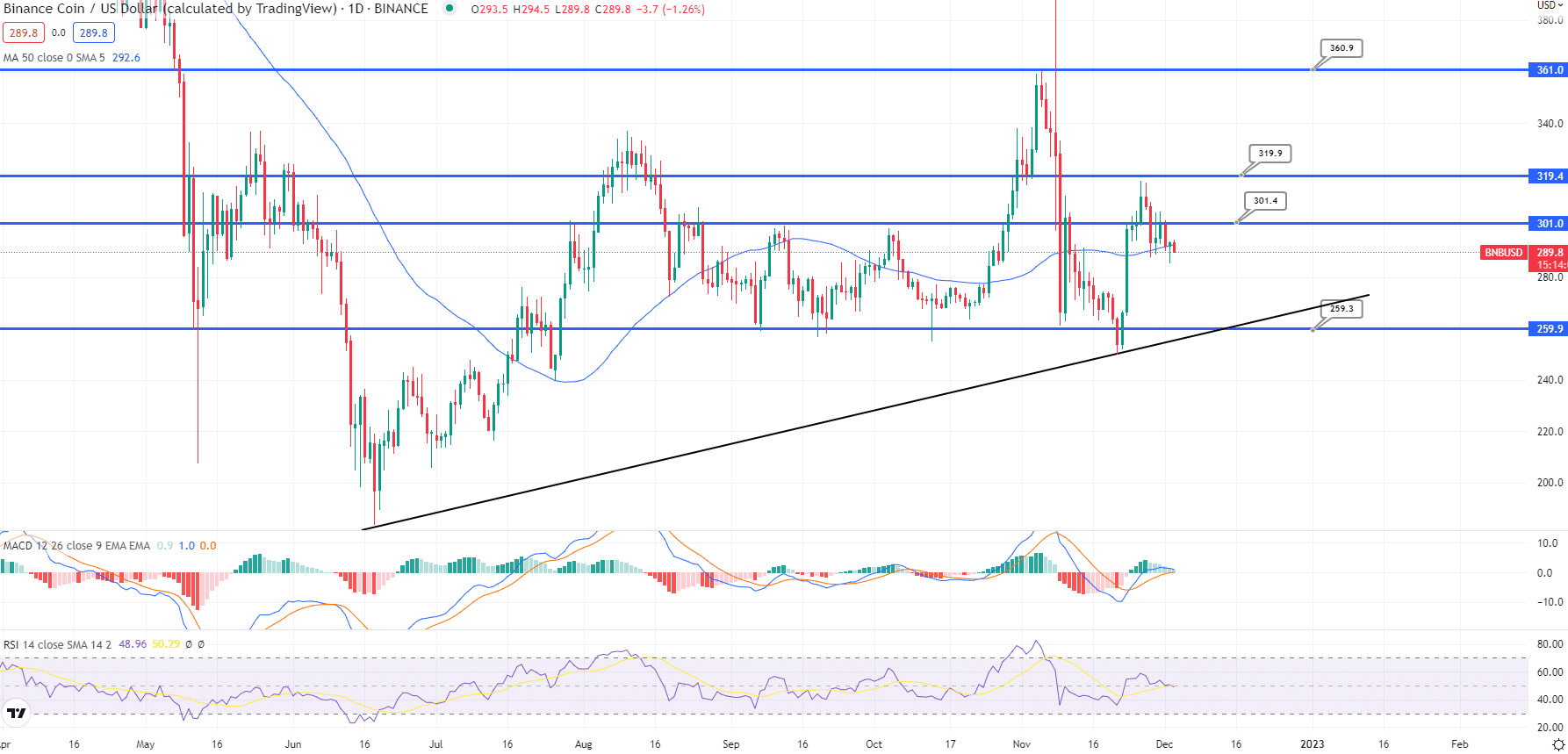Image resolution: width=1568 pixels, height=754 pixels.
Task: Click the 259.9 horizontal line price tag
Action: click(1549, 329)
